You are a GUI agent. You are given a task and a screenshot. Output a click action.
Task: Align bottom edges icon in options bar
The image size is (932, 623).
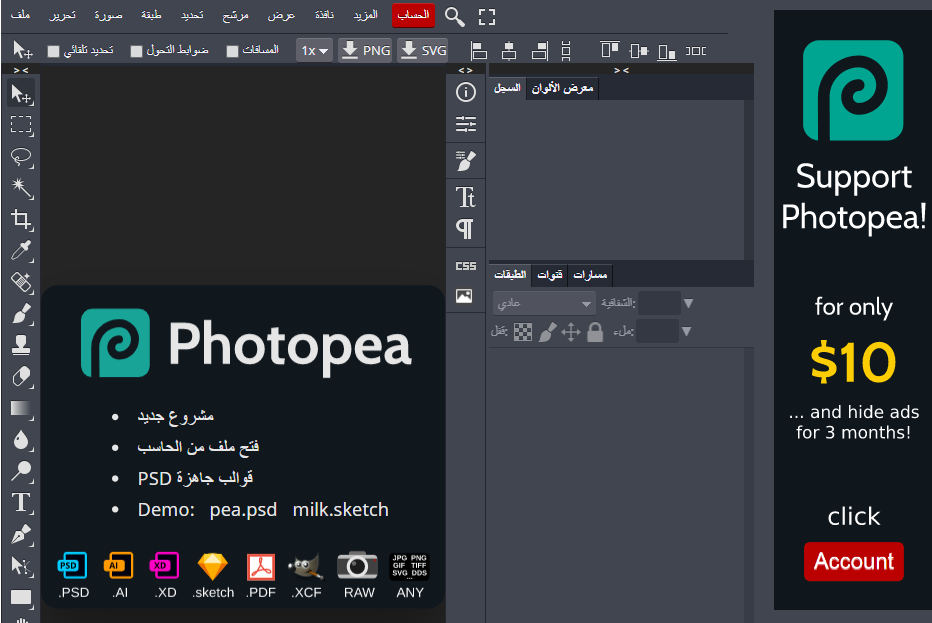(667, 52)
